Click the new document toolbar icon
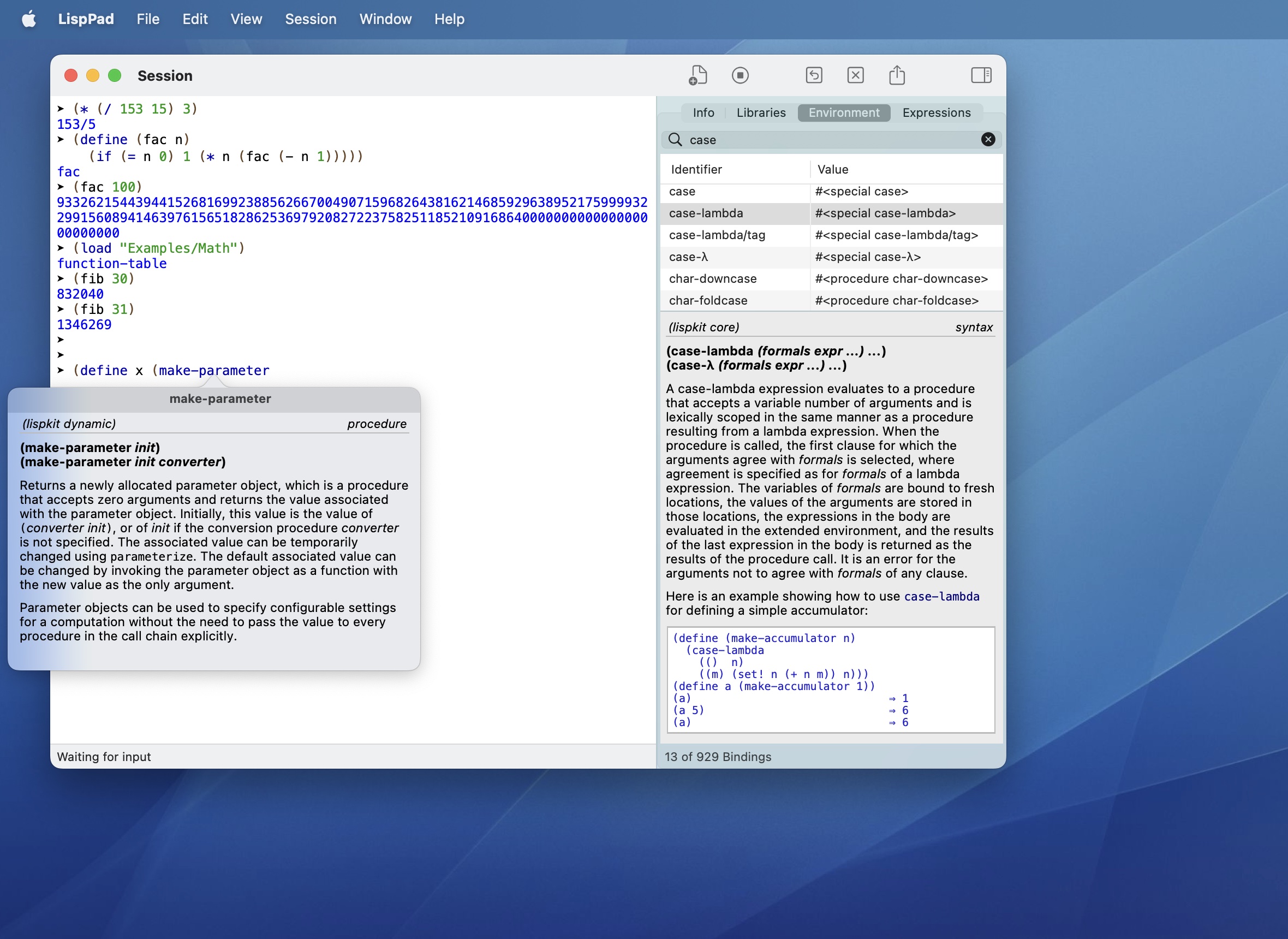This screenshot has width=1288, height=939. coord(697,75)
